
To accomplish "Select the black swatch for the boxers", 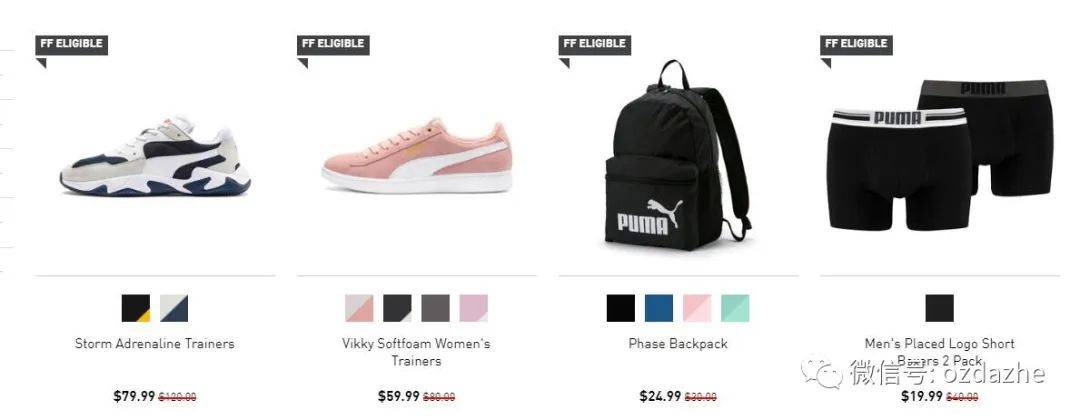I will click(939, 308).
